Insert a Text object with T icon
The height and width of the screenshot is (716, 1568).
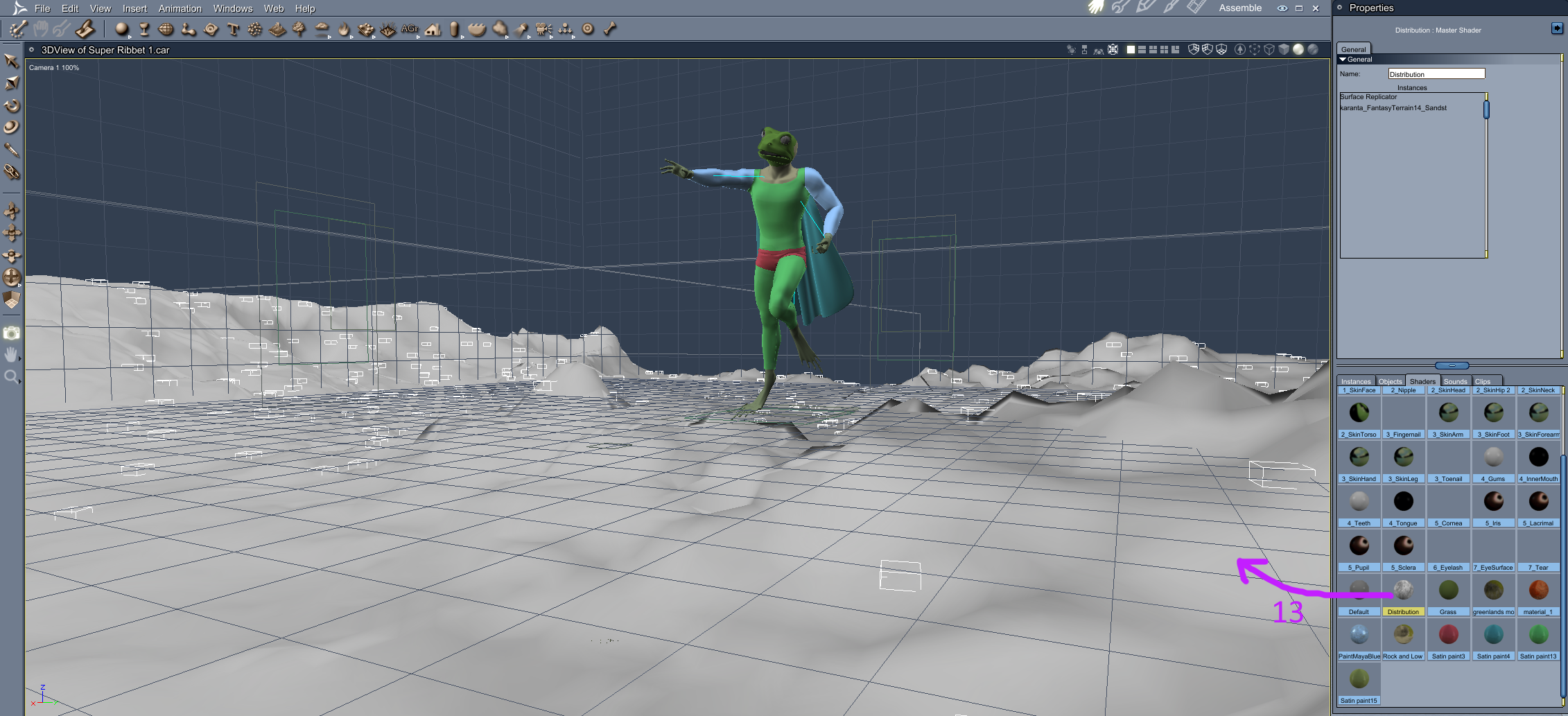[x=233, y=29]
